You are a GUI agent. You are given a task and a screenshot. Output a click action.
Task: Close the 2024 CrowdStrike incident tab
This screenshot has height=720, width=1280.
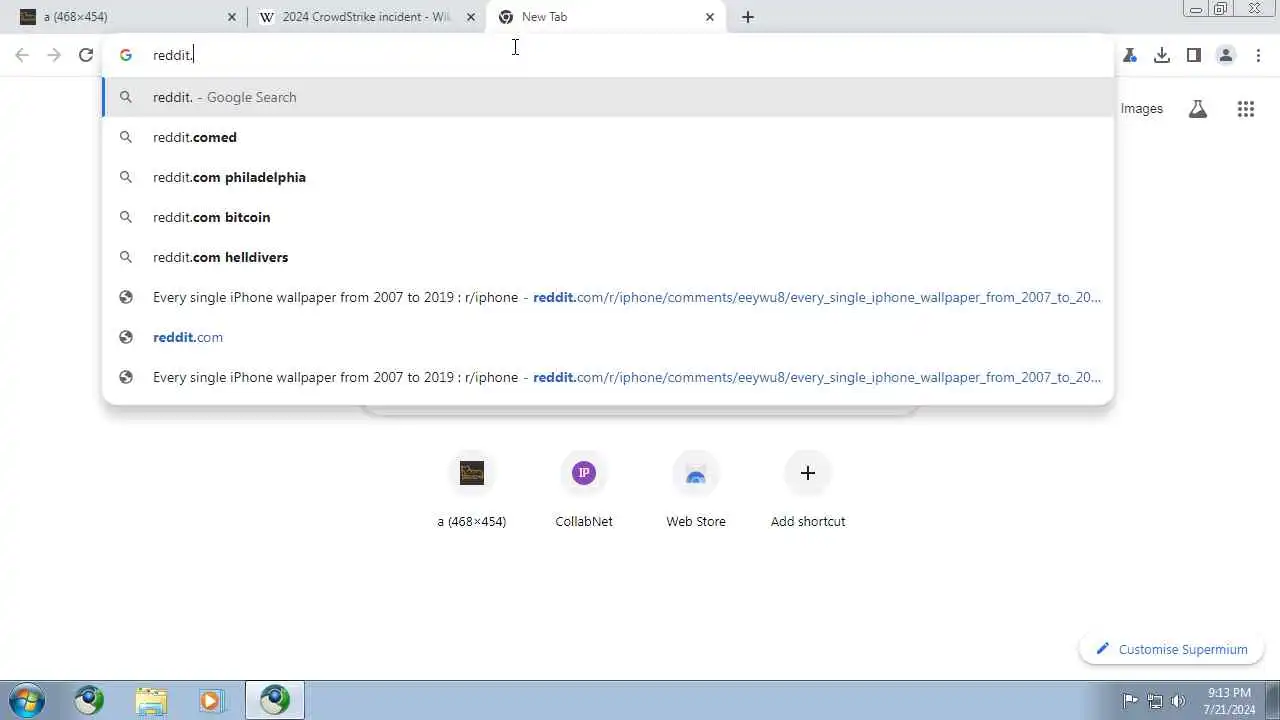click(x=471, y=17)
